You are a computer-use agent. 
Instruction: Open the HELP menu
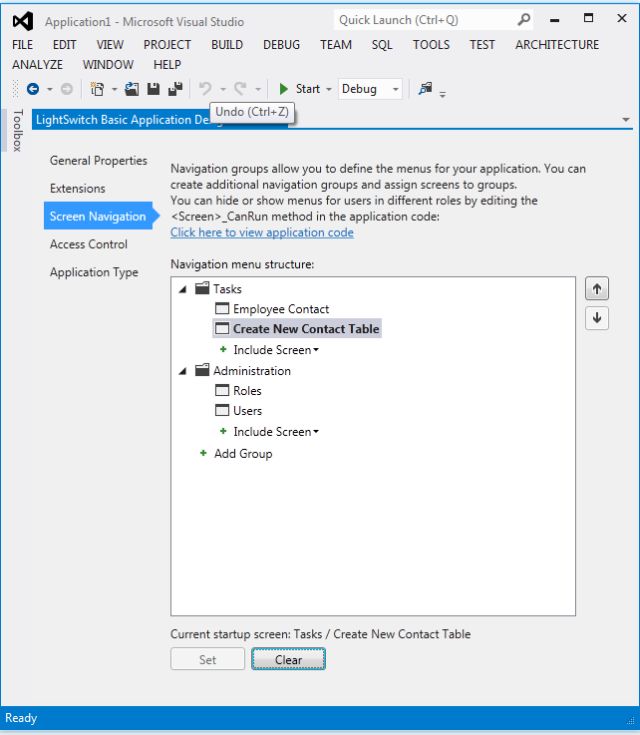167,64
